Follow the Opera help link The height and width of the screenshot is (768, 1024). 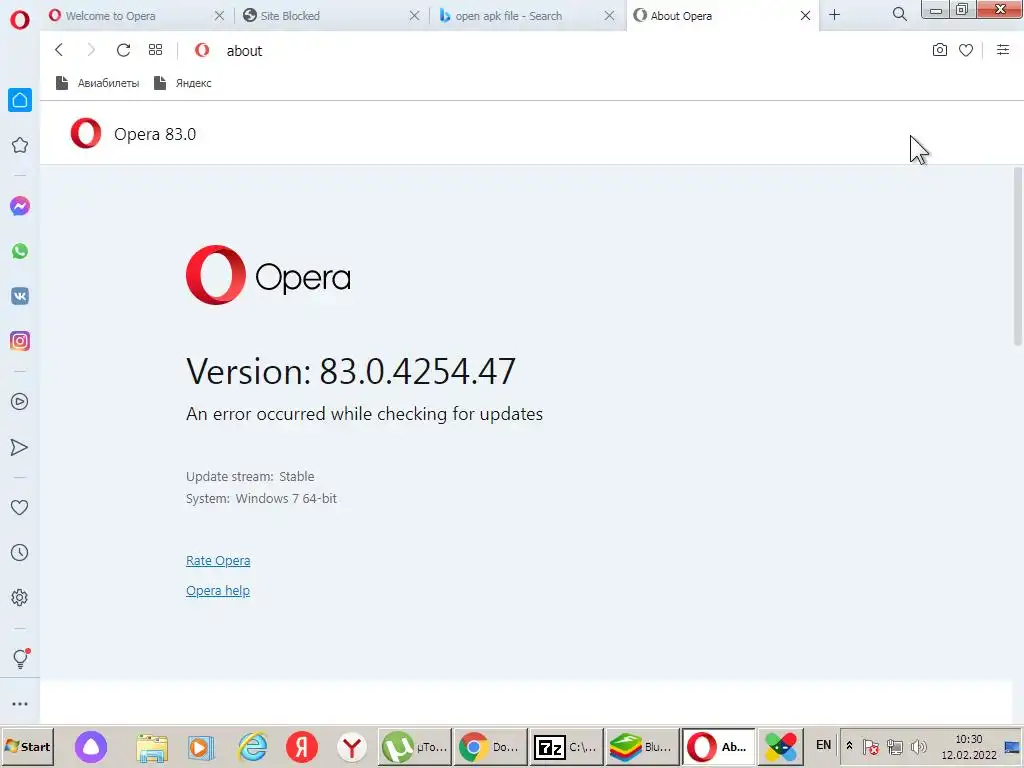click(218, 590)
